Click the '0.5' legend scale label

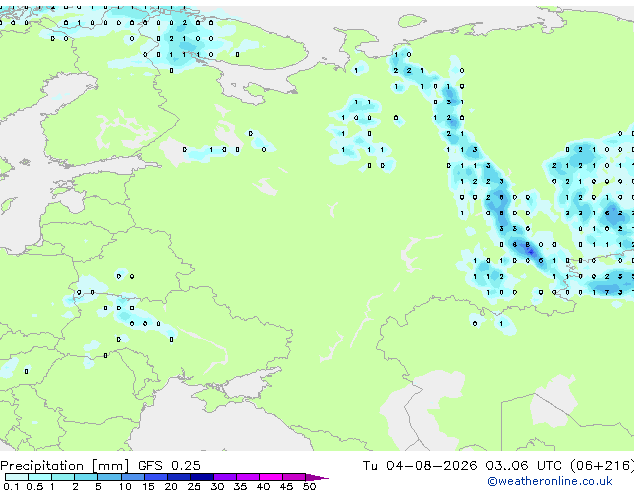pos(34,486)
